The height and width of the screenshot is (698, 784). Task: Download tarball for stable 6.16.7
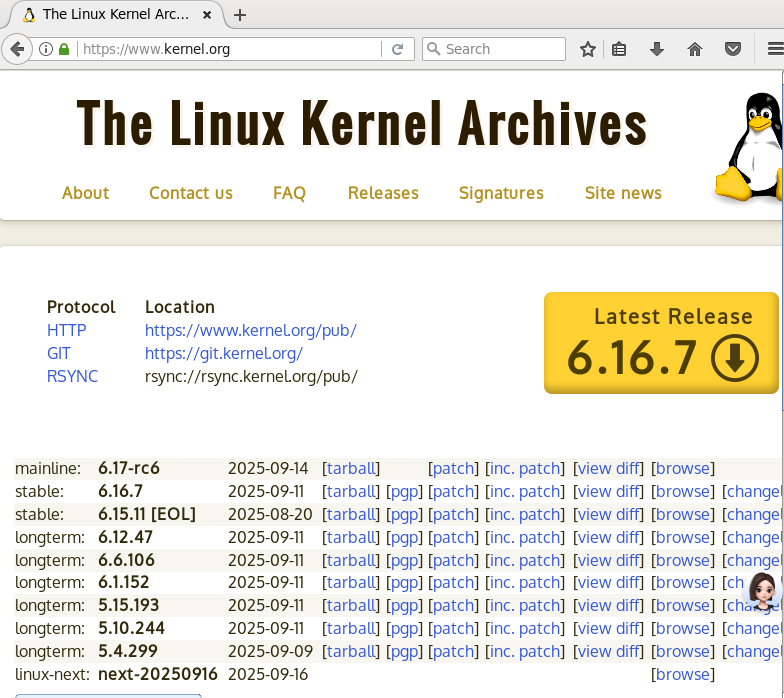pyautogui.click(x=351, y=492)
